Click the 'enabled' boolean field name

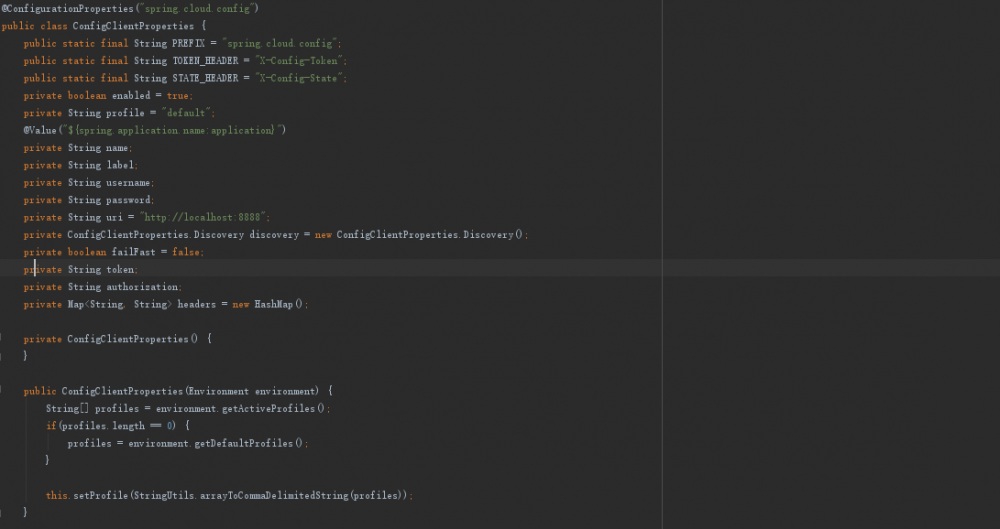(131, 96)
